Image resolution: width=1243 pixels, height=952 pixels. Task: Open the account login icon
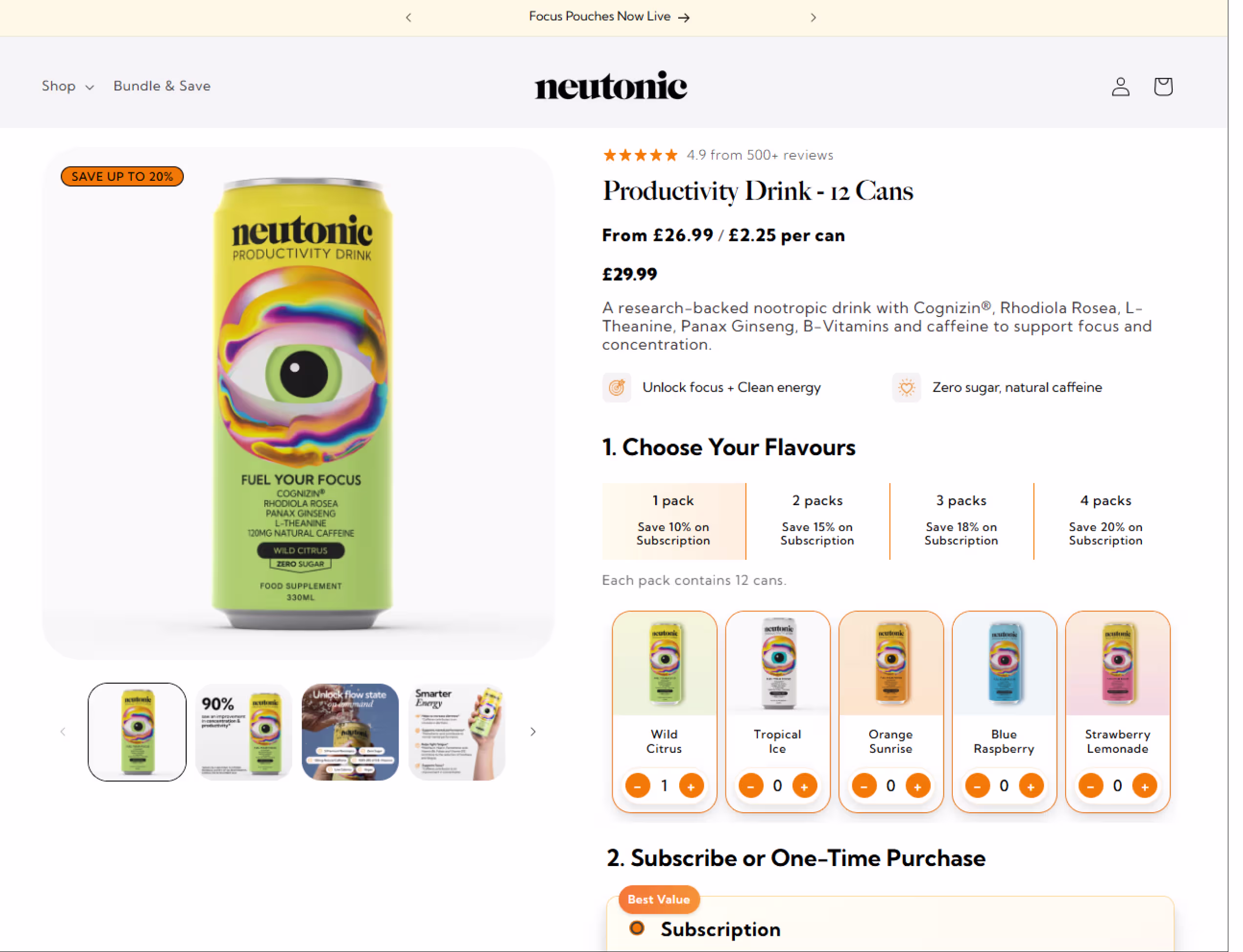click(1120, 86)
